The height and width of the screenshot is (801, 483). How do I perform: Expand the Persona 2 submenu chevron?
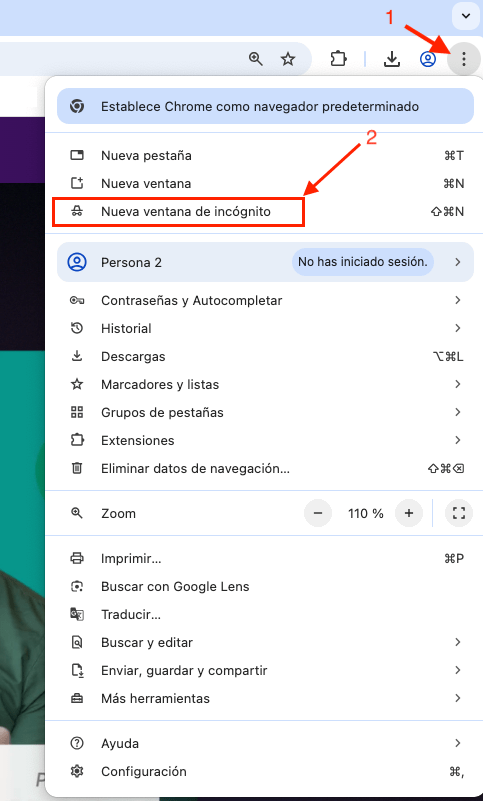457,262
